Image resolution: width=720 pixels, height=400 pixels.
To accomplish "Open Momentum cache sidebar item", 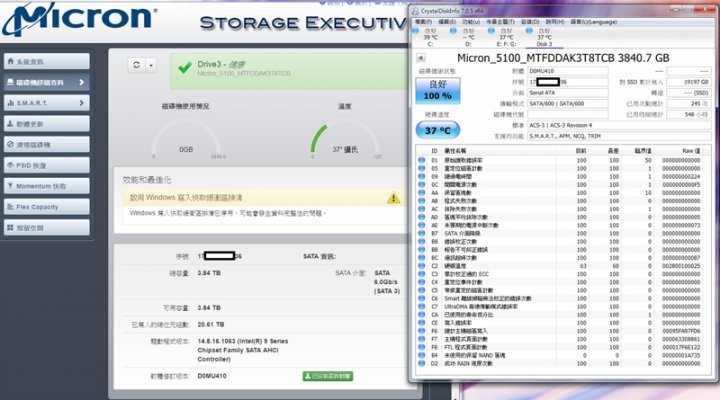I will (47, 186).
